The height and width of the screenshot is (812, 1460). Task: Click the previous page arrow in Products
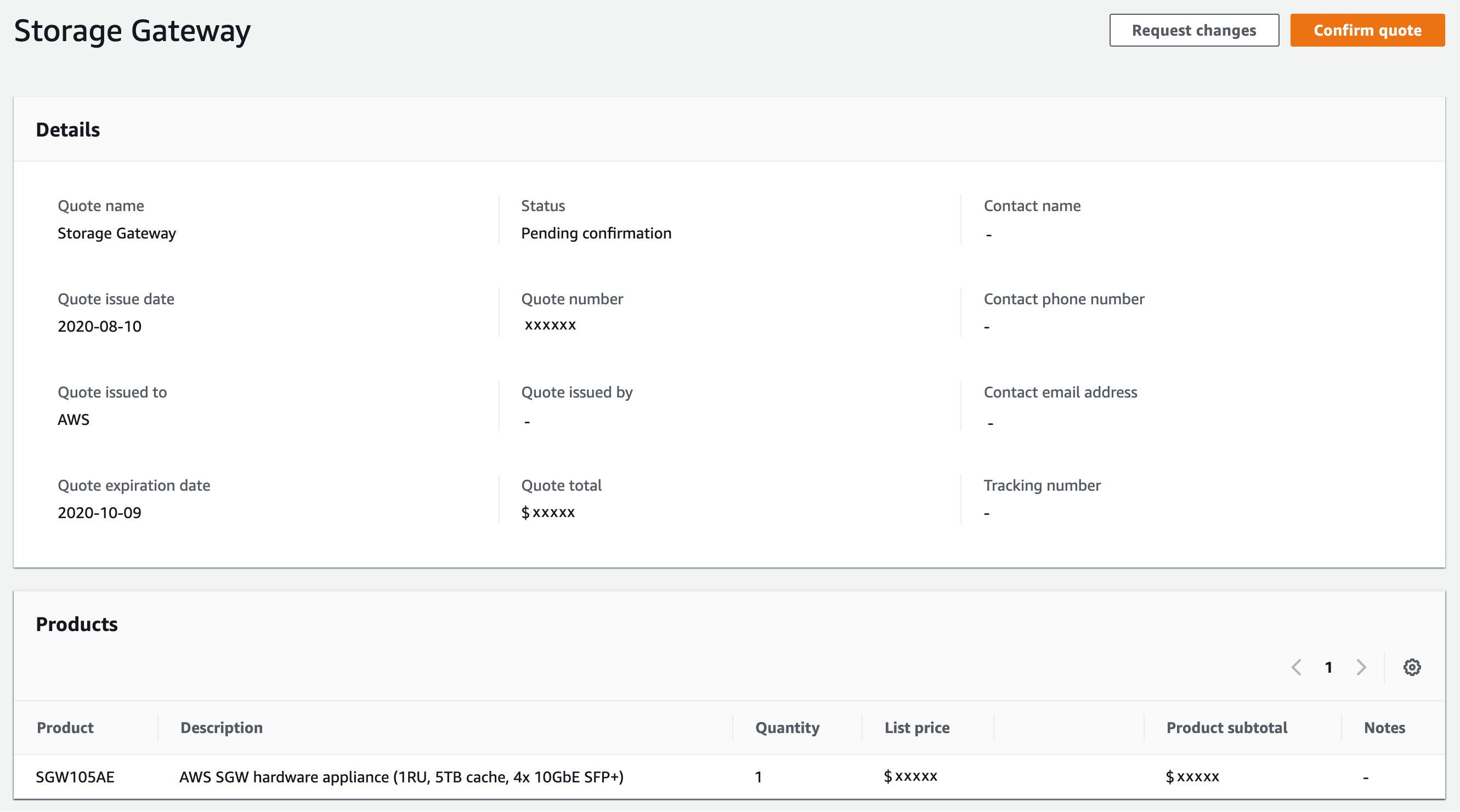point(1296,667)
